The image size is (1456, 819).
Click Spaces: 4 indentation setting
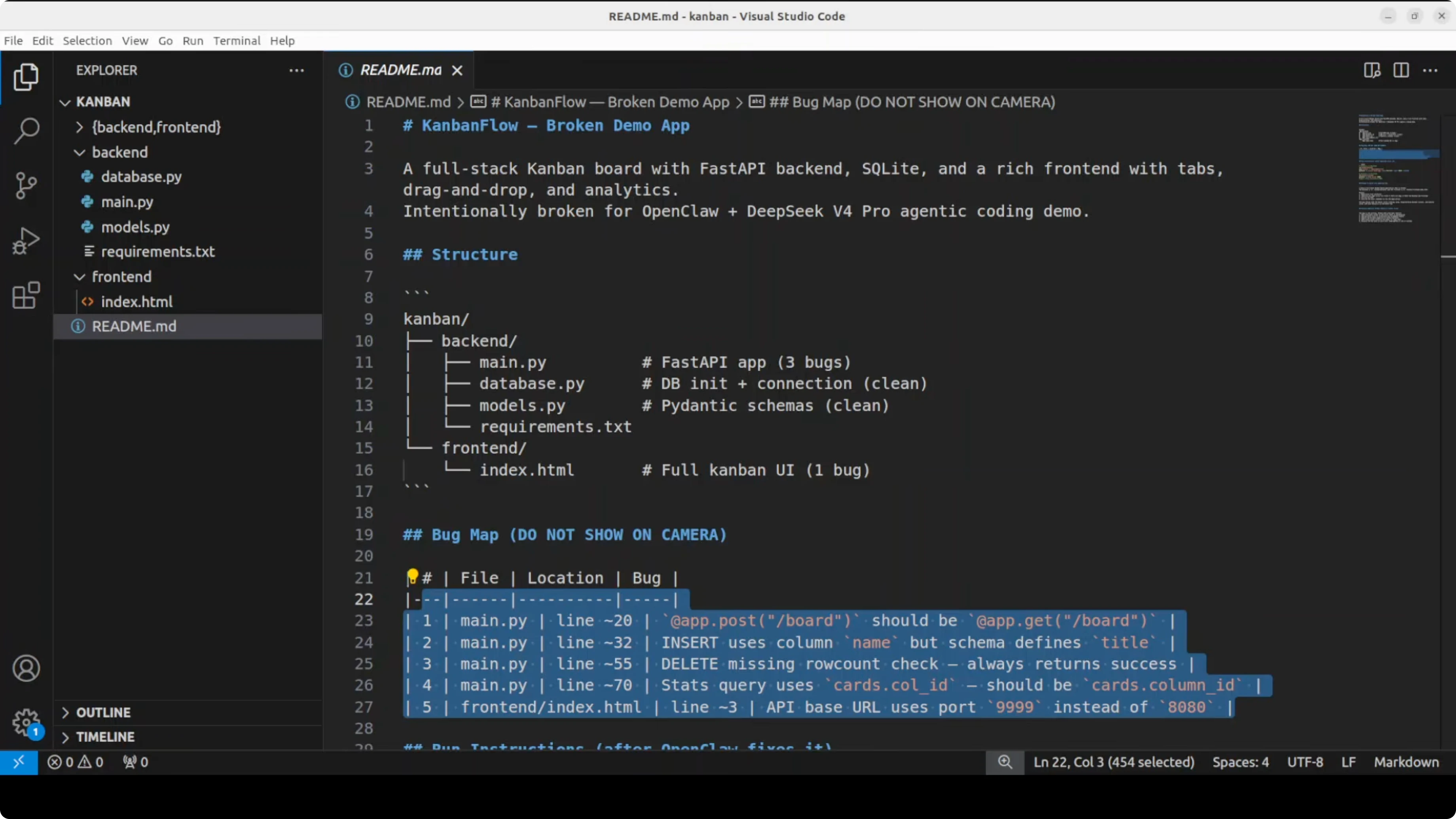click(1240, 762)
